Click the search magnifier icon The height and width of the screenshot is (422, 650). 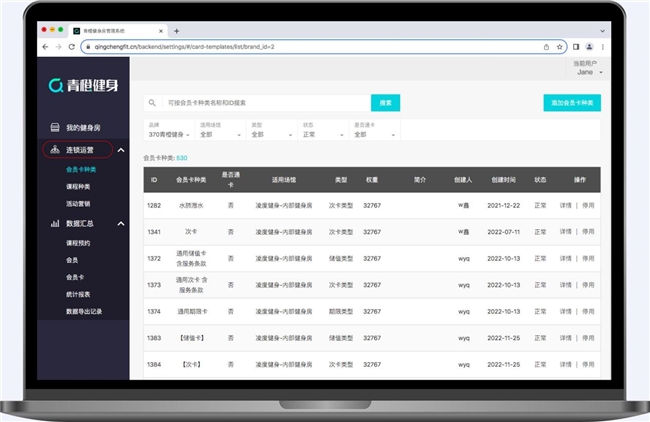point(152,103)
